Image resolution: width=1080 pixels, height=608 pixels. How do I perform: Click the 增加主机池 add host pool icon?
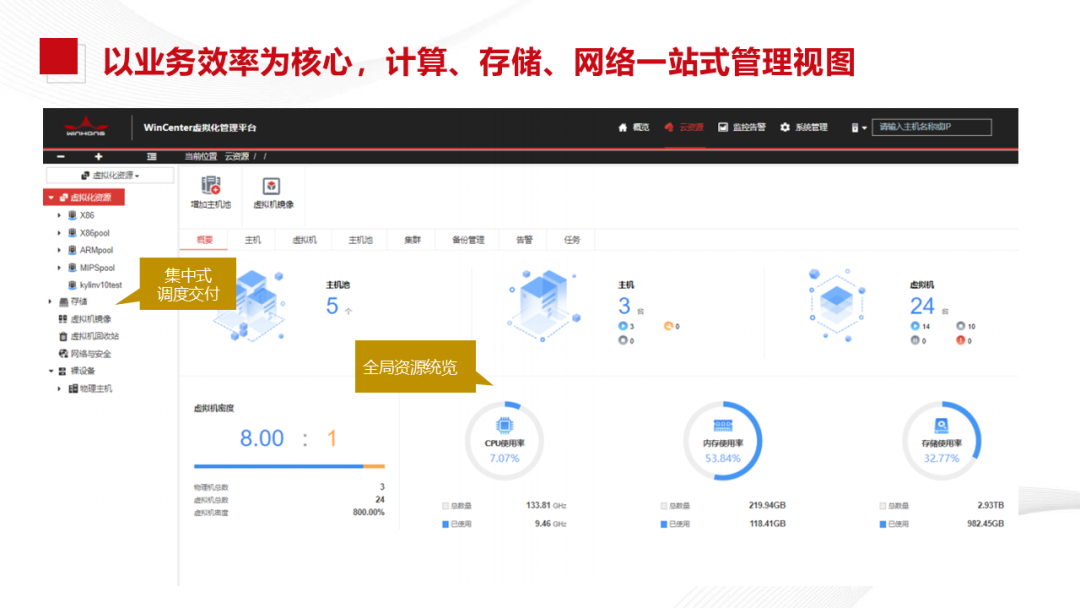(x=211, y=185)
